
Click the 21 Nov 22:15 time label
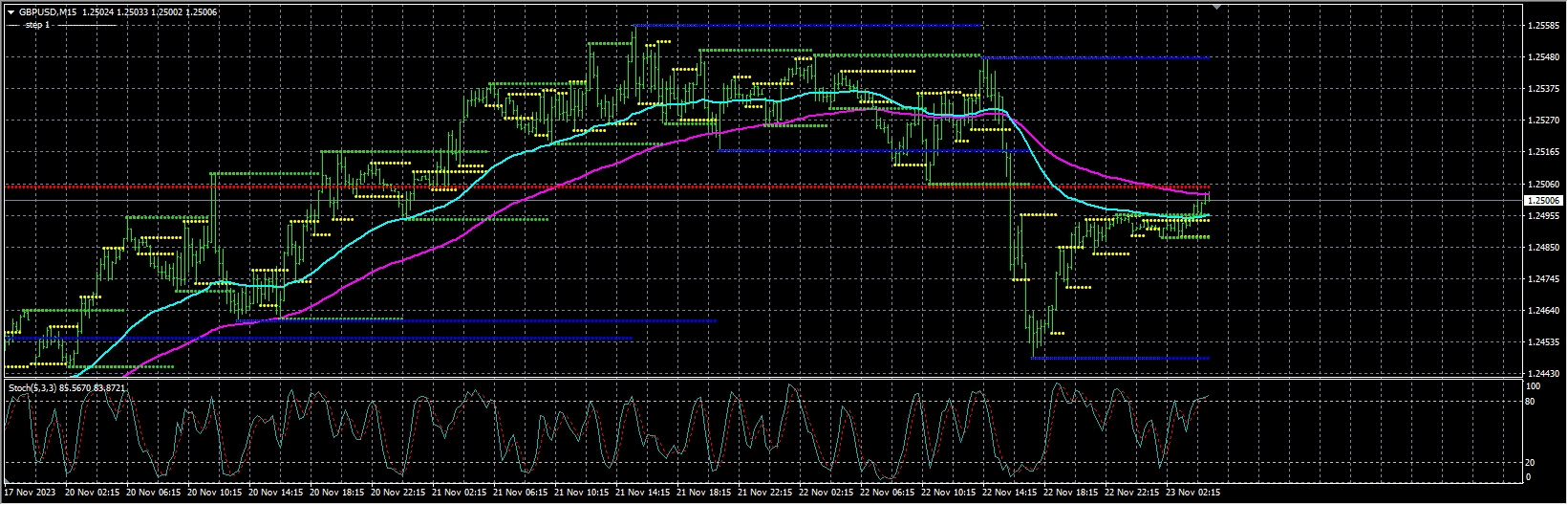coord(767,494)
